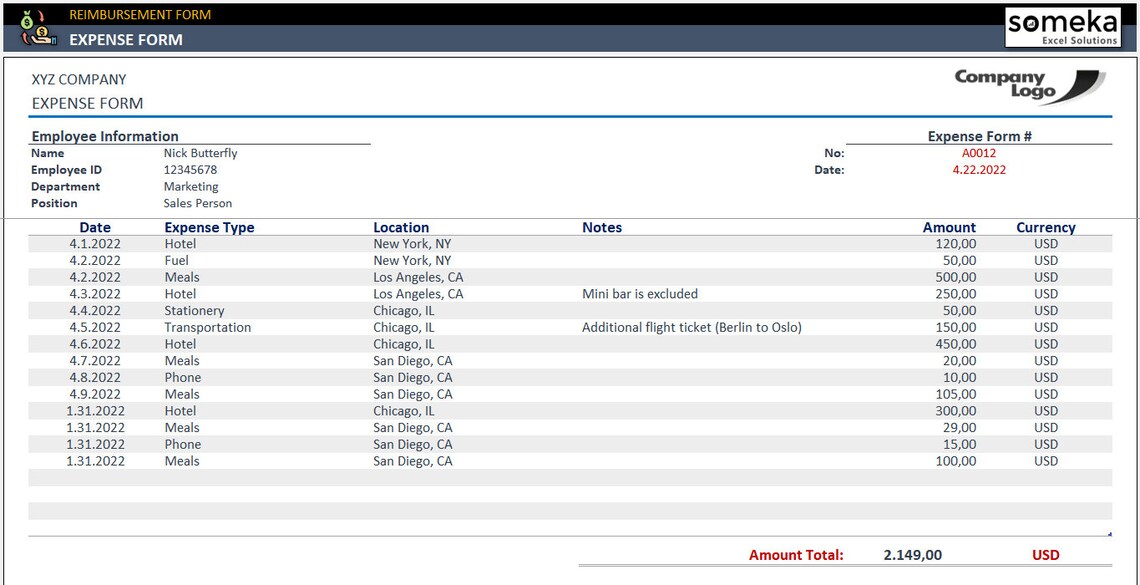Select the dollar coin symbol in header graphic
Image resolution: width=1140 pixels, height=585 pixels.
tap(42, 31)
